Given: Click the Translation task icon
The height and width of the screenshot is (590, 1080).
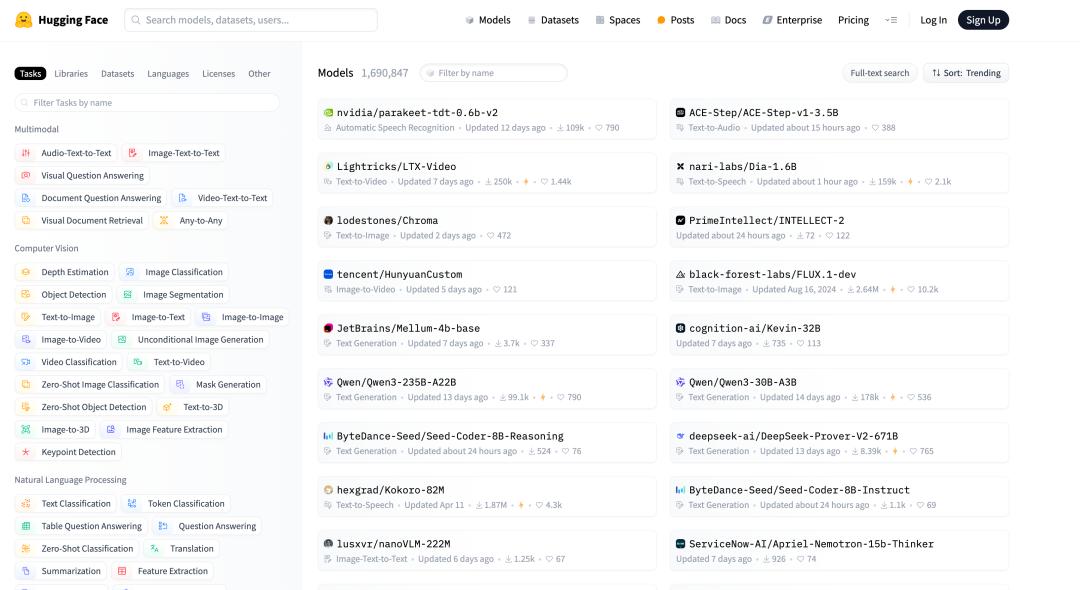Looking at the screenshot, I should pos(155,549).
